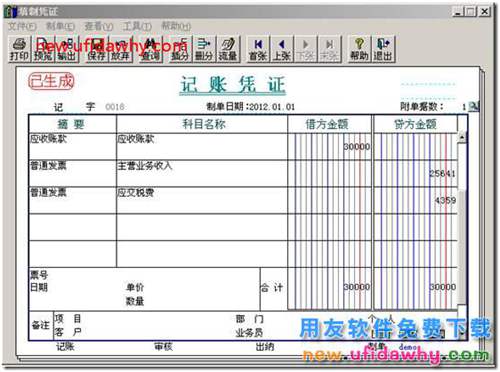
Task: Click the 记账凭证 voucher title
Action: coord(233,85)
